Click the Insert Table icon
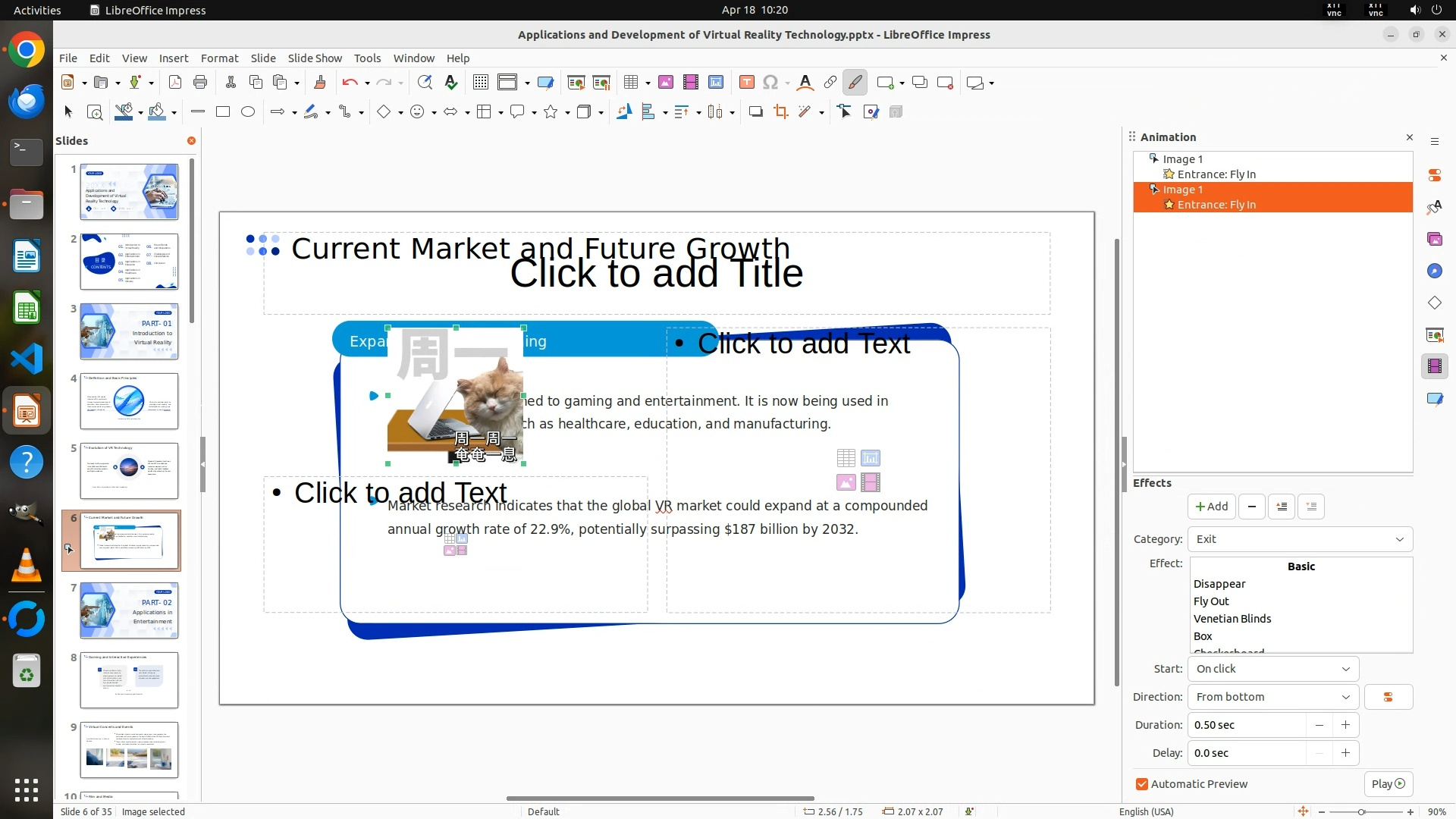Screen dimensions: 1456x819 630,83
